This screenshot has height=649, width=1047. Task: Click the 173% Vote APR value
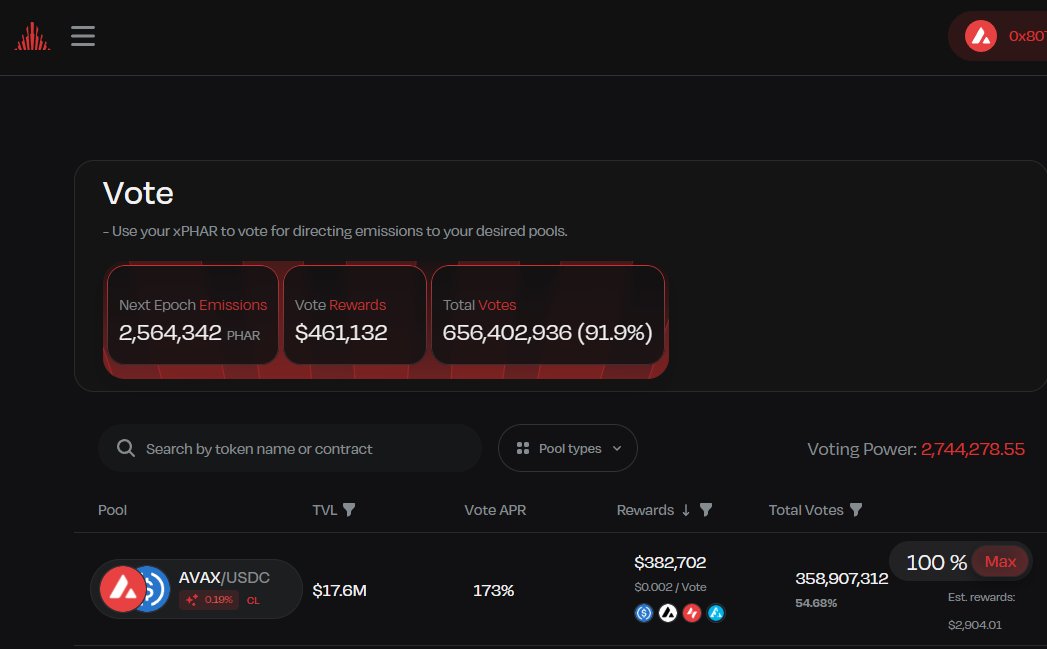[493, 590]
